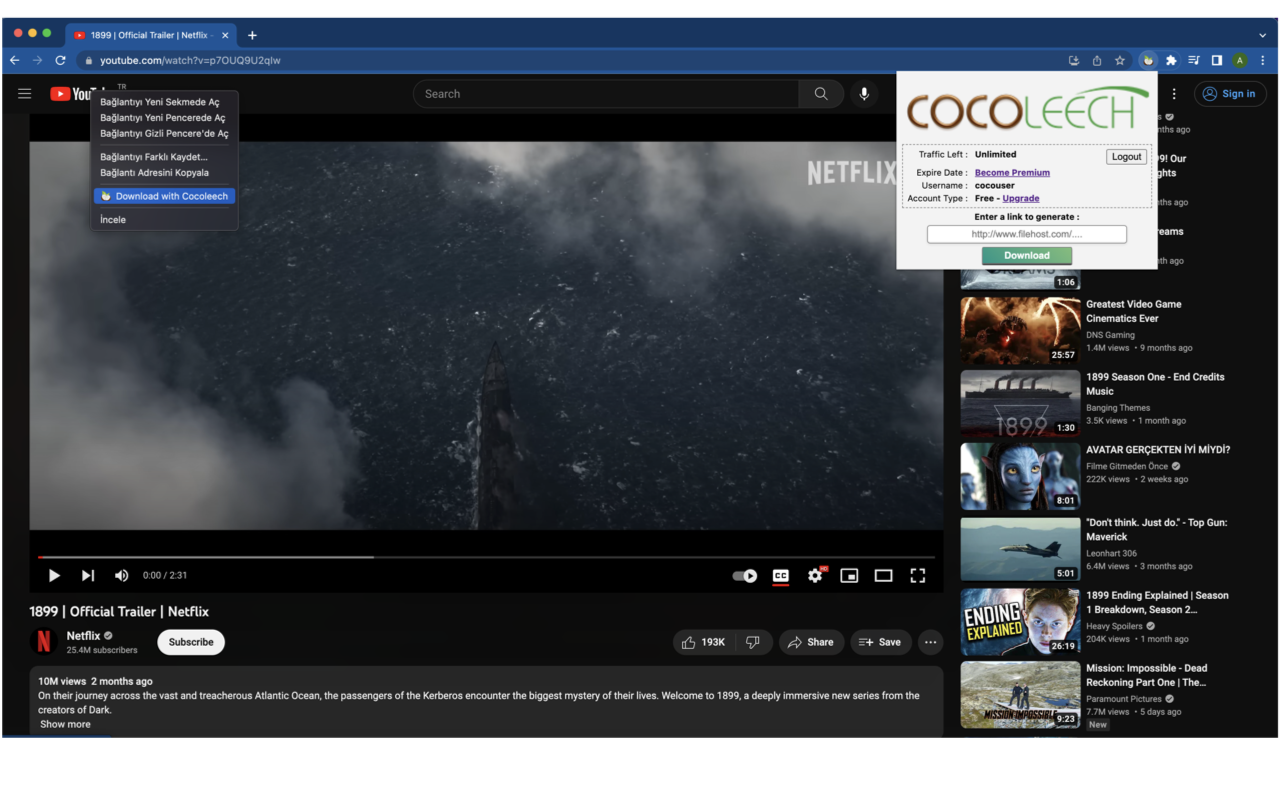1280x800 pixels.
Task: Enable miniplayer mode
Action: pos(849,576)
